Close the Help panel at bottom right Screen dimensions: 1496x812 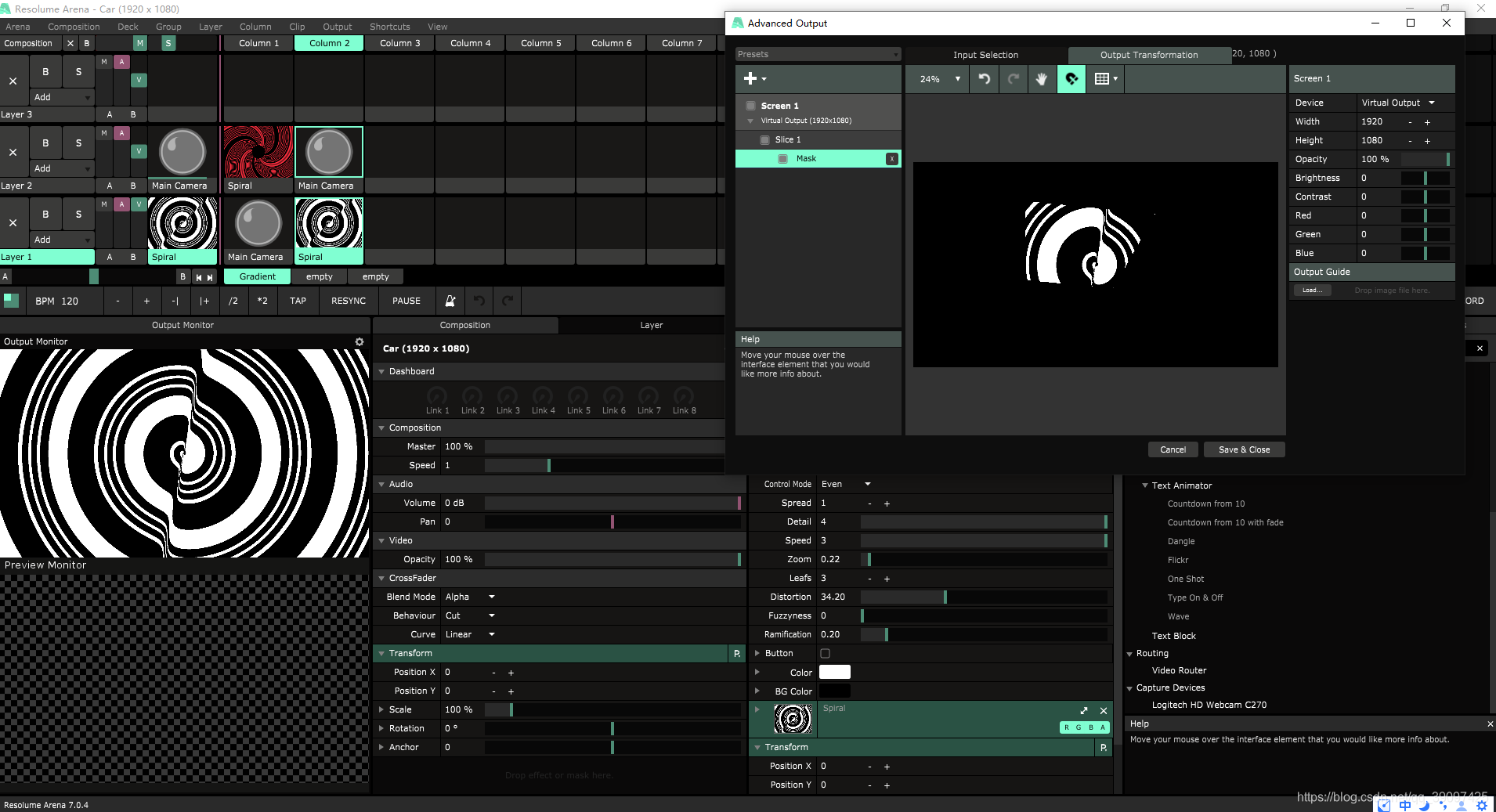pyautogui.click(x=1490, y=724)
